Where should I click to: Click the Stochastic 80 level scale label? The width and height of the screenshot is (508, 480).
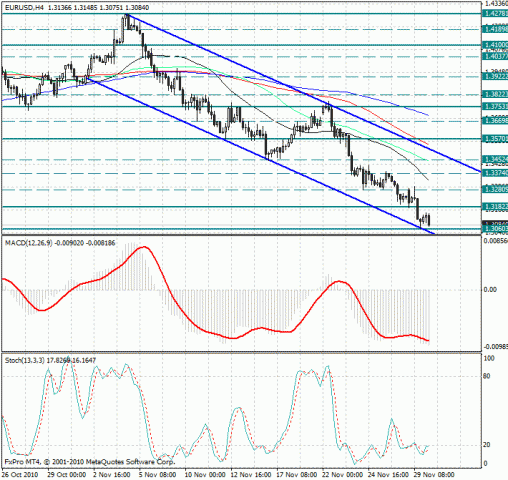[486, 376]
